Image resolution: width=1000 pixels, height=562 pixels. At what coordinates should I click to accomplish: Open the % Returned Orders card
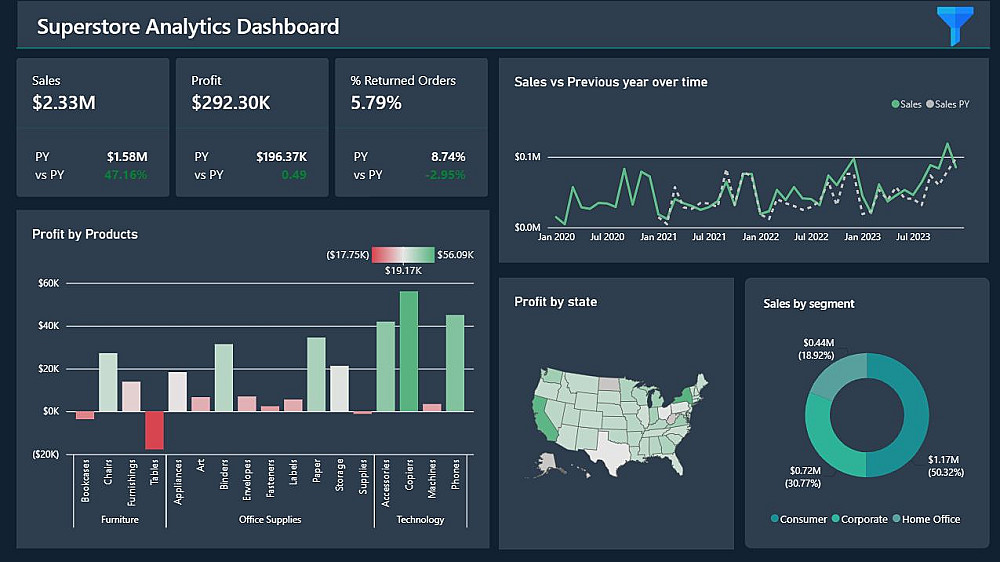411,127
